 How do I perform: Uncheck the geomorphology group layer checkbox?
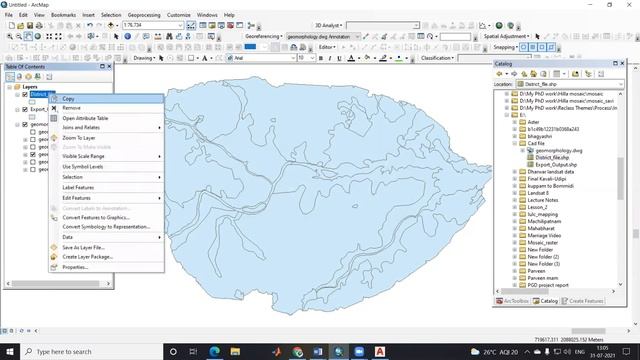point(25,124)
